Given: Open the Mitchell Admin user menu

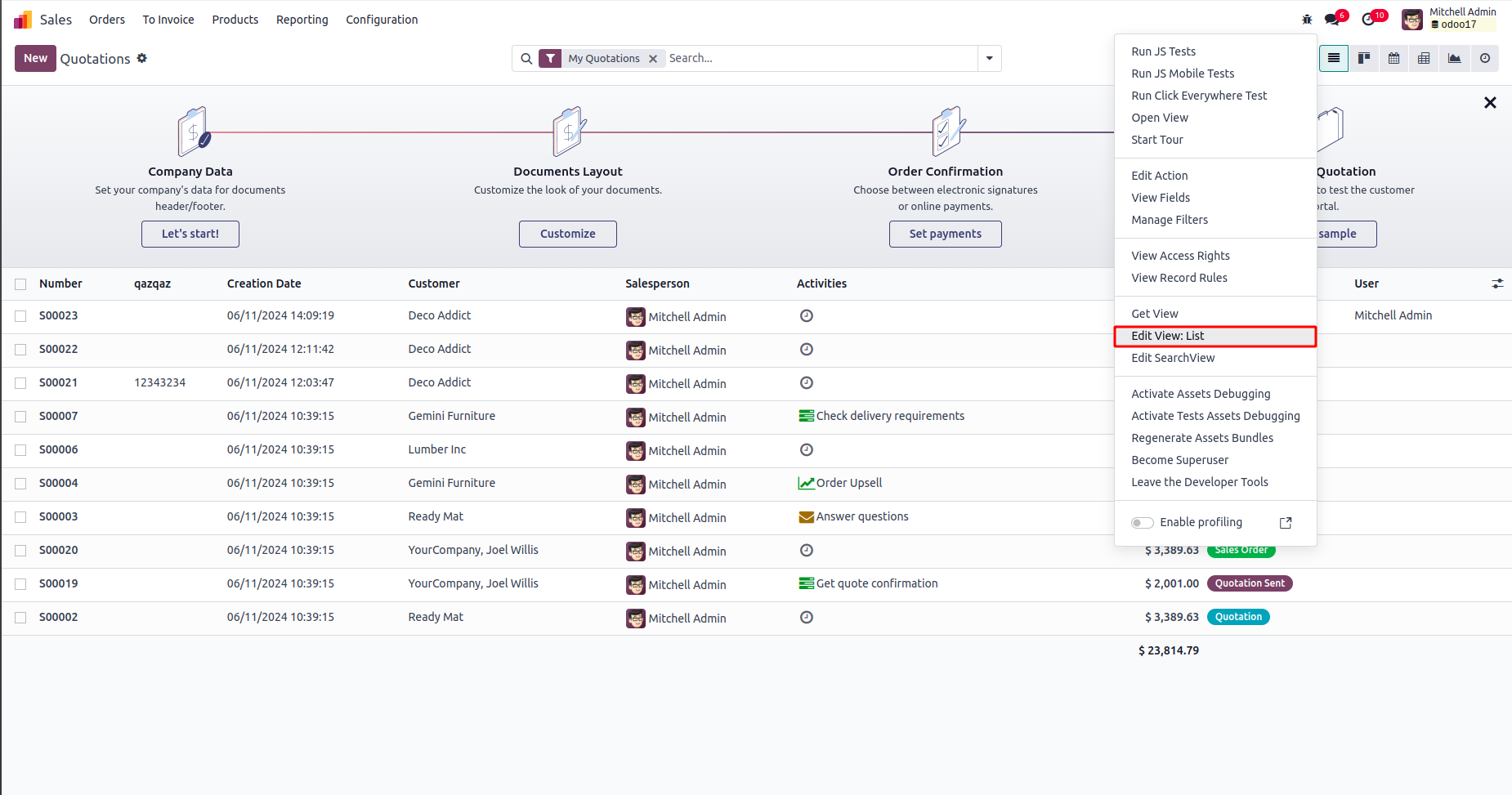Looking at the screenshot, I should (x=1449, y=18).
